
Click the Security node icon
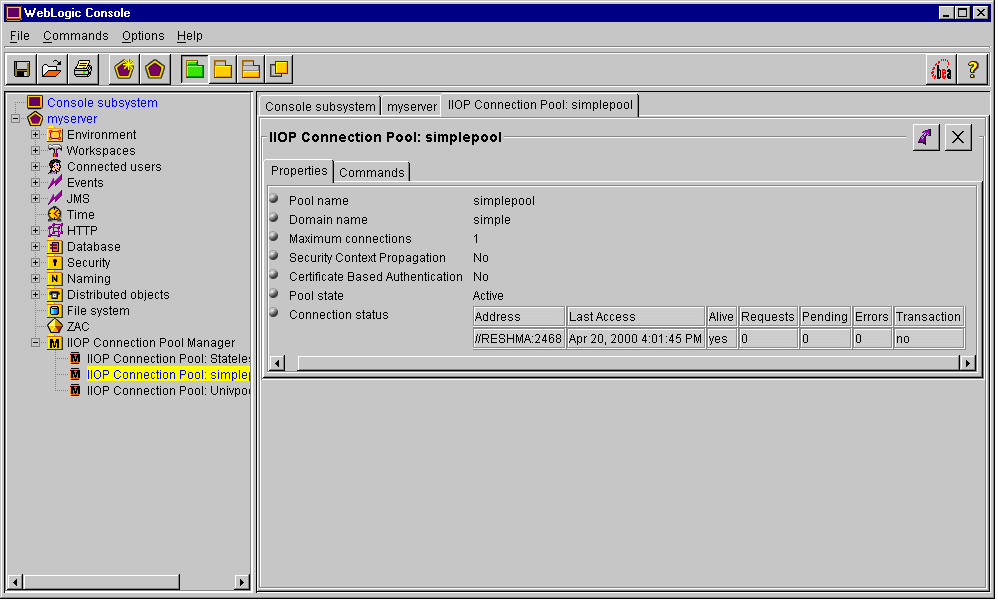click(x=55, y=263)
